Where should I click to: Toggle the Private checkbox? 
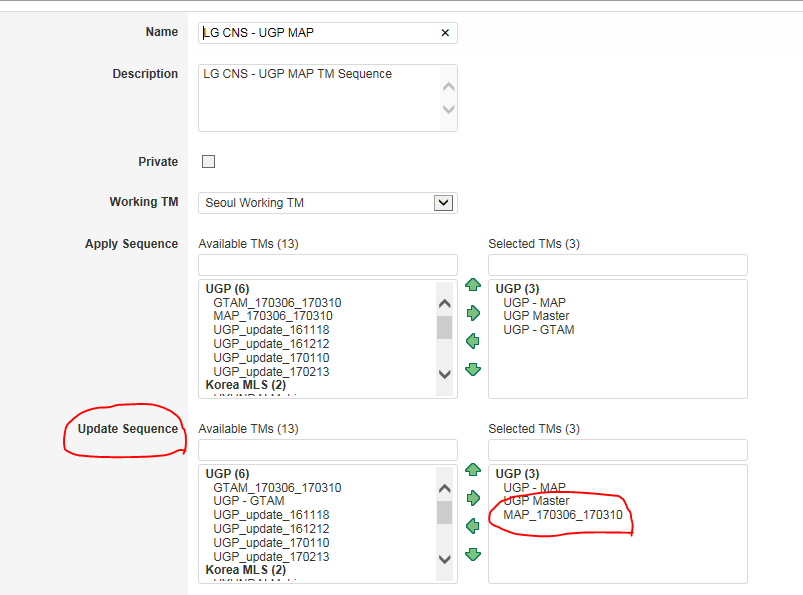[209, 162]
